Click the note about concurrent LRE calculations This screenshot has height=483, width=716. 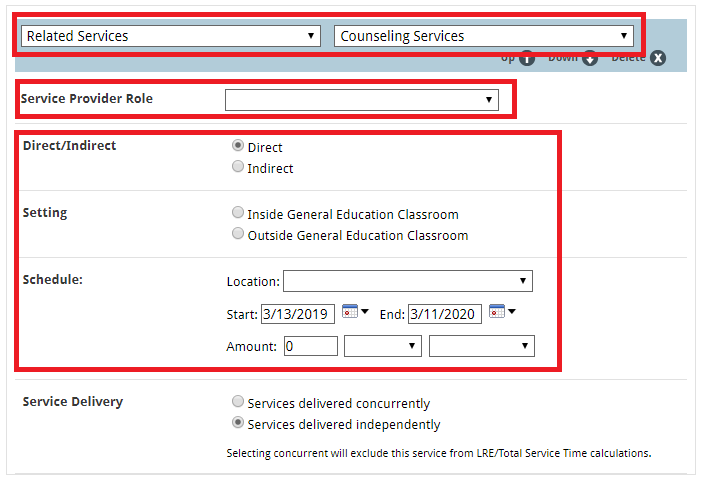(x=439, y=453)
